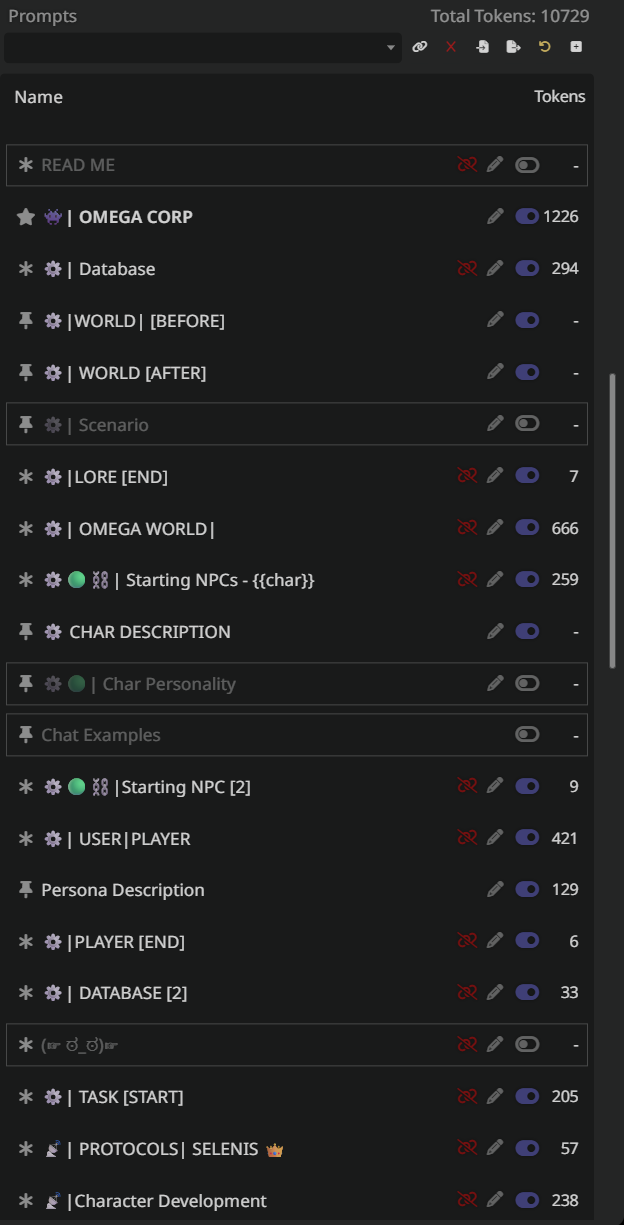Click the PROTOCOLS SELENIS prompt name
Image resolution: width=624 pixels, height=1225 pixels.
(168, 1148)
